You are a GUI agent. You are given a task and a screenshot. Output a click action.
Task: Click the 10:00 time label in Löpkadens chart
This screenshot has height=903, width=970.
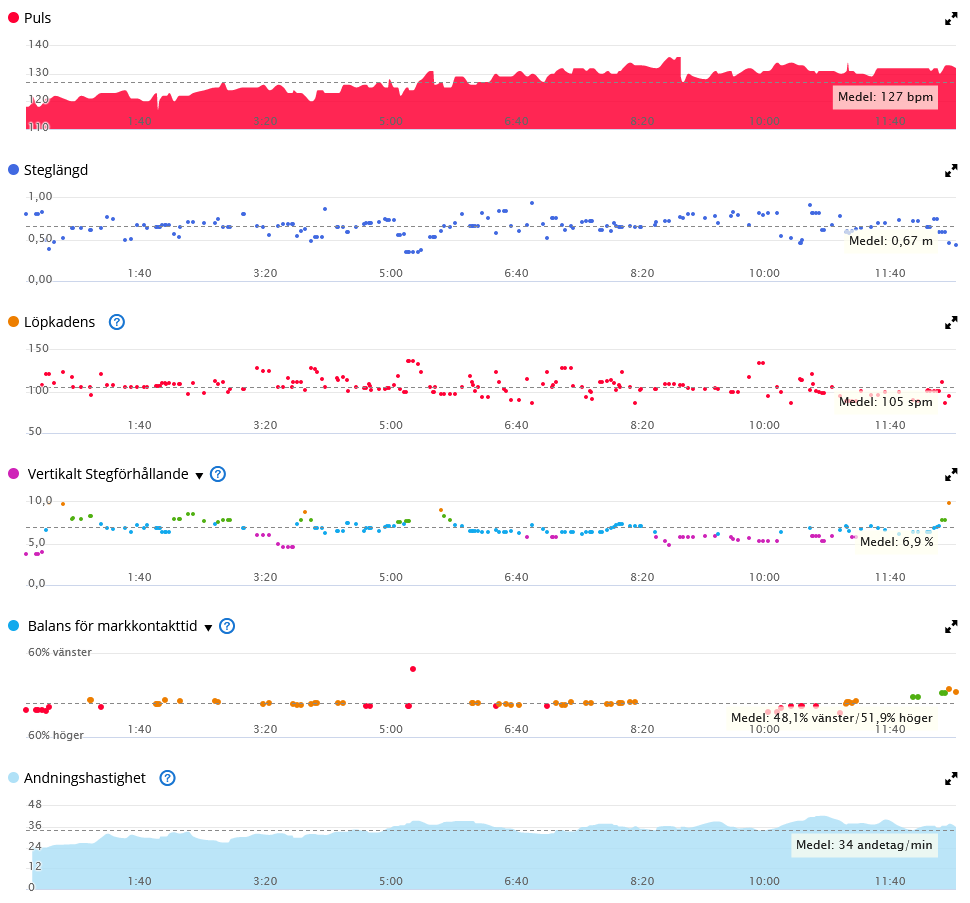click(x=765, y=426)
